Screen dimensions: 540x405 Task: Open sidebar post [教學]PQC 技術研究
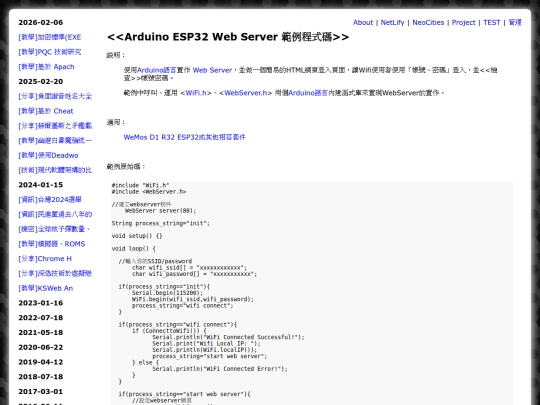50,52
